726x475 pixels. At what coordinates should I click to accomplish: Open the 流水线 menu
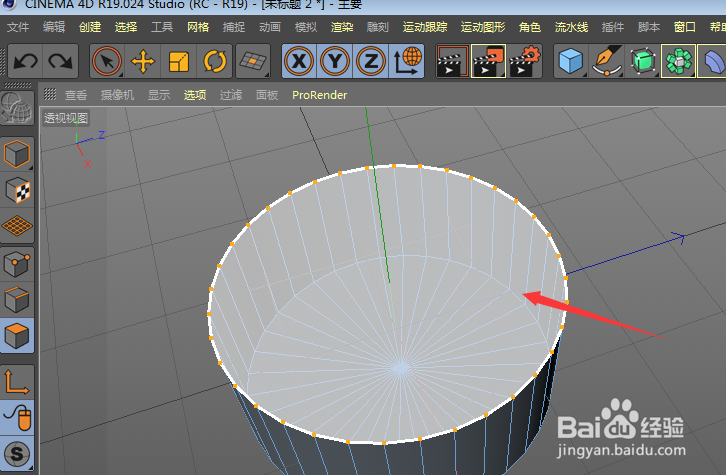(x=571, y=27)
